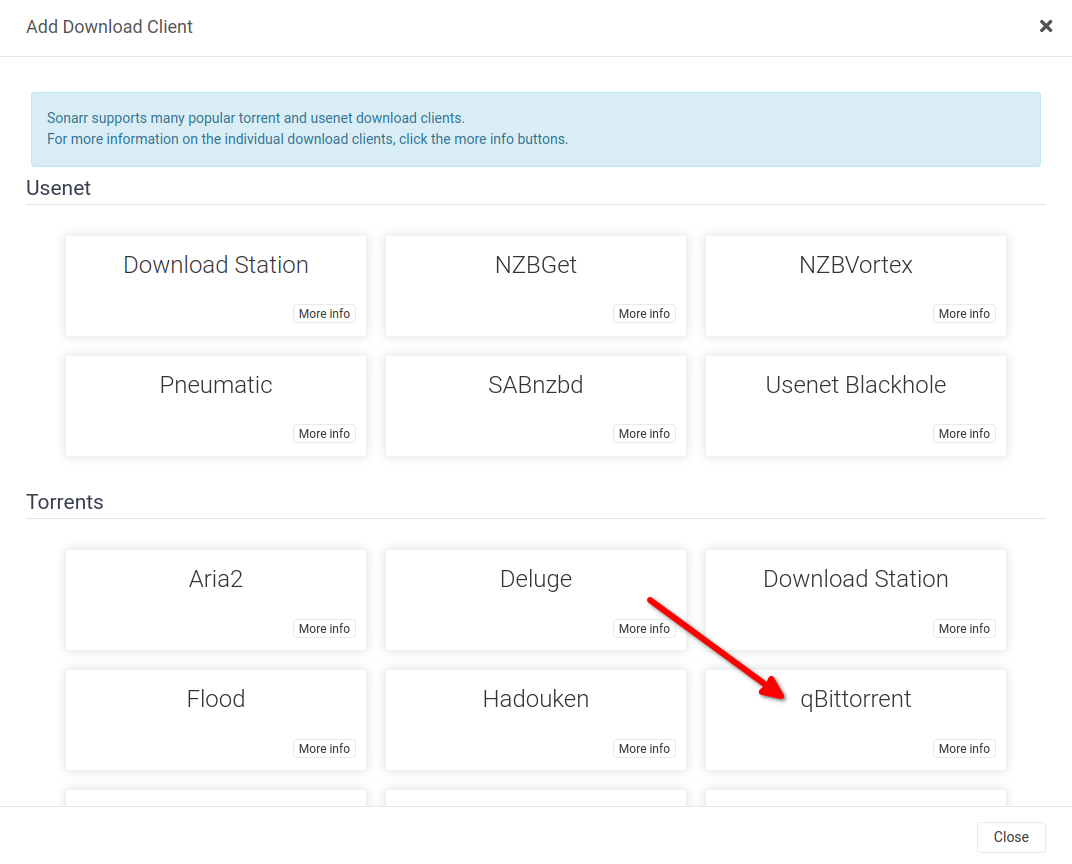Select the SABnzbd client card
The width and height of the screenshot is (1072, 864).
(x=535, y=405)
